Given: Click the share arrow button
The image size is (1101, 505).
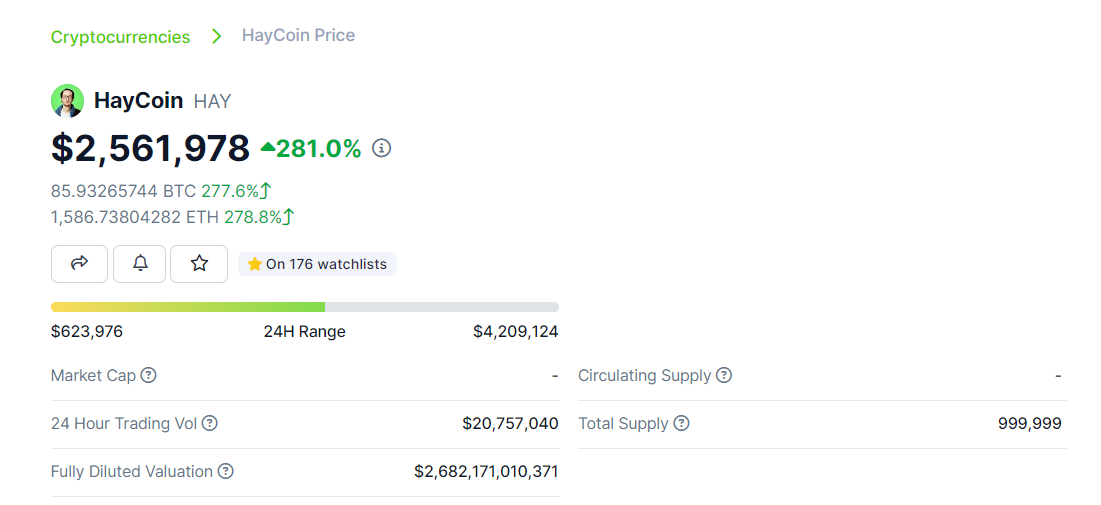Looking at the screenshot, I should point(80,264).
